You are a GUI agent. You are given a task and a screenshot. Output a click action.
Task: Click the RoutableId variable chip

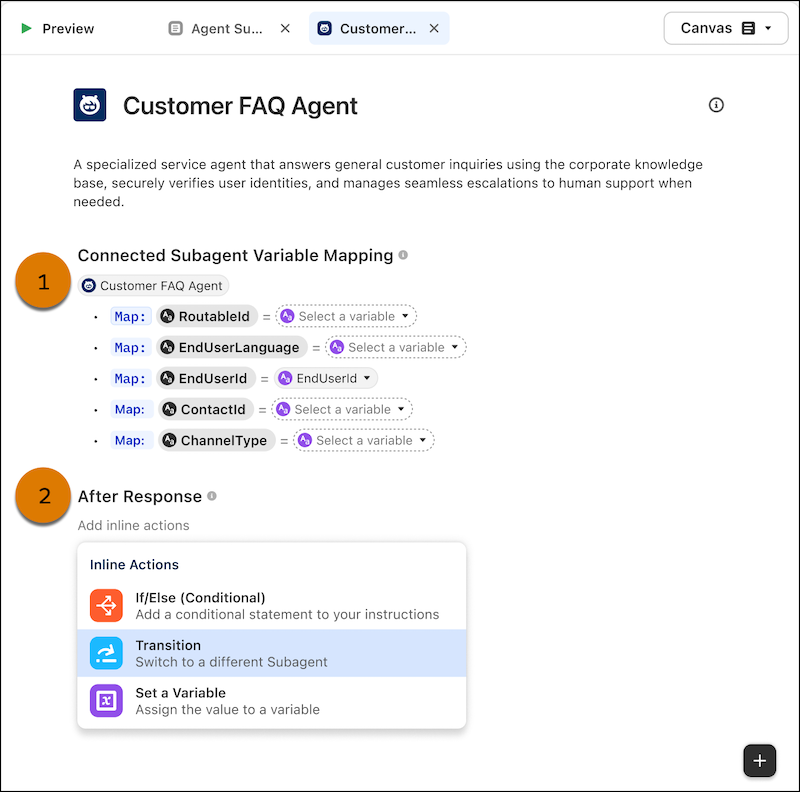pos(207,316)
